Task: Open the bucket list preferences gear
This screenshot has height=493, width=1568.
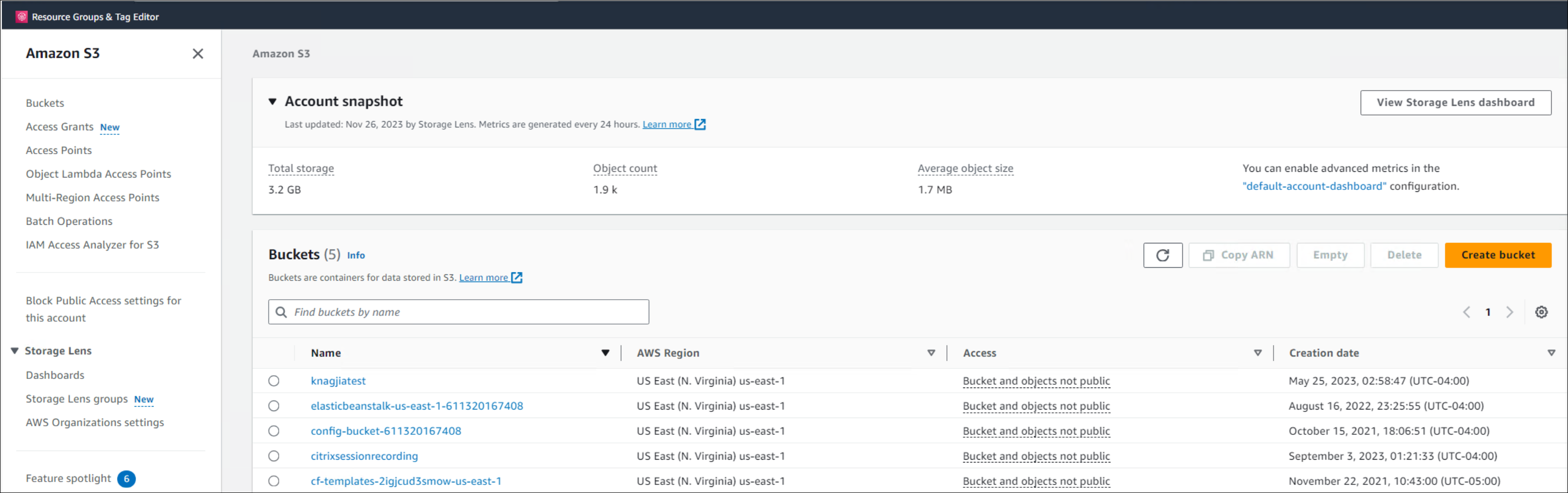Action: (1541, 312)
